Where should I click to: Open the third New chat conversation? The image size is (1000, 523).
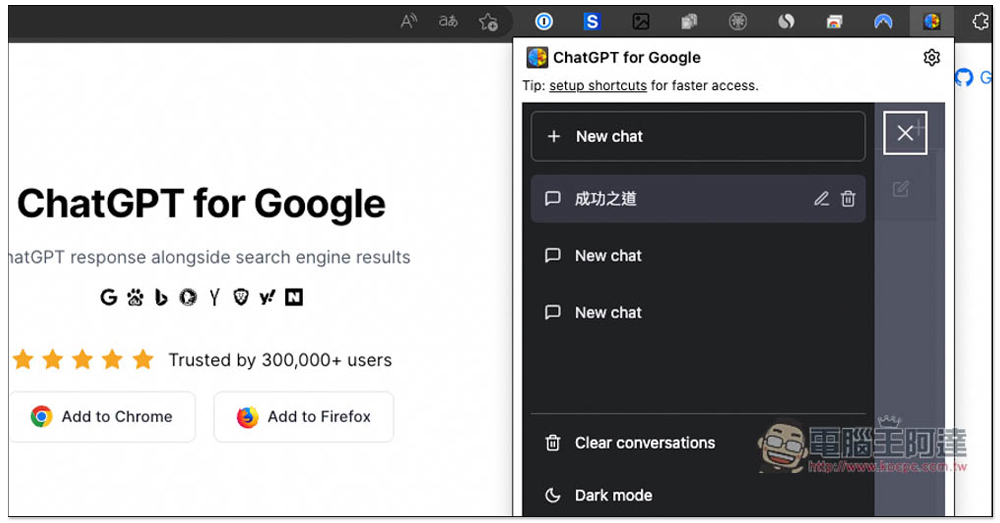pyautogui.click(x=698, y=313)
